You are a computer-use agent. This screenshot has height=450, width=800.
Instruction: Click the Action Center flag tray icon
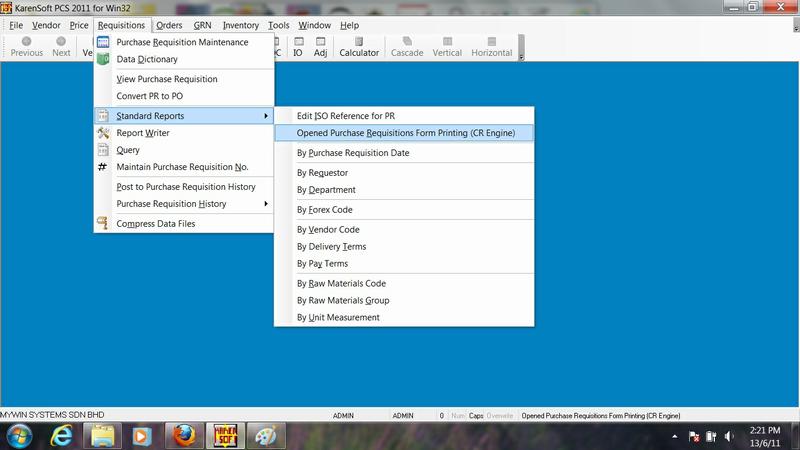[694, 436]
